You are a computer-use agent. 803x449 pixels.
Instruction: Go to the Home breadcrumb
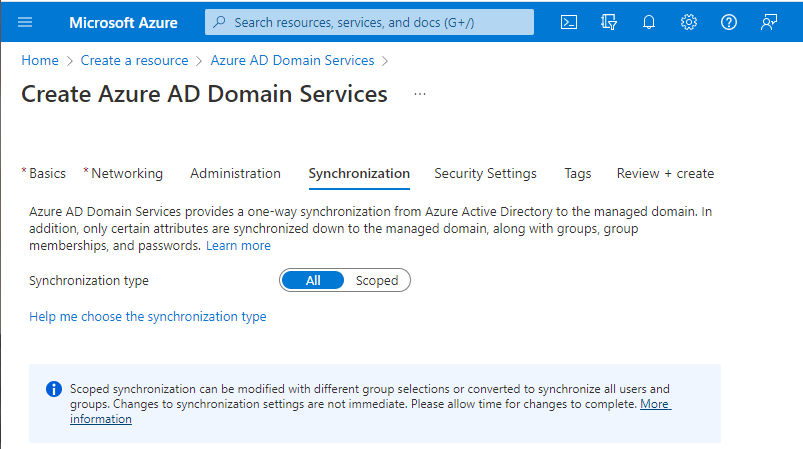40,60
